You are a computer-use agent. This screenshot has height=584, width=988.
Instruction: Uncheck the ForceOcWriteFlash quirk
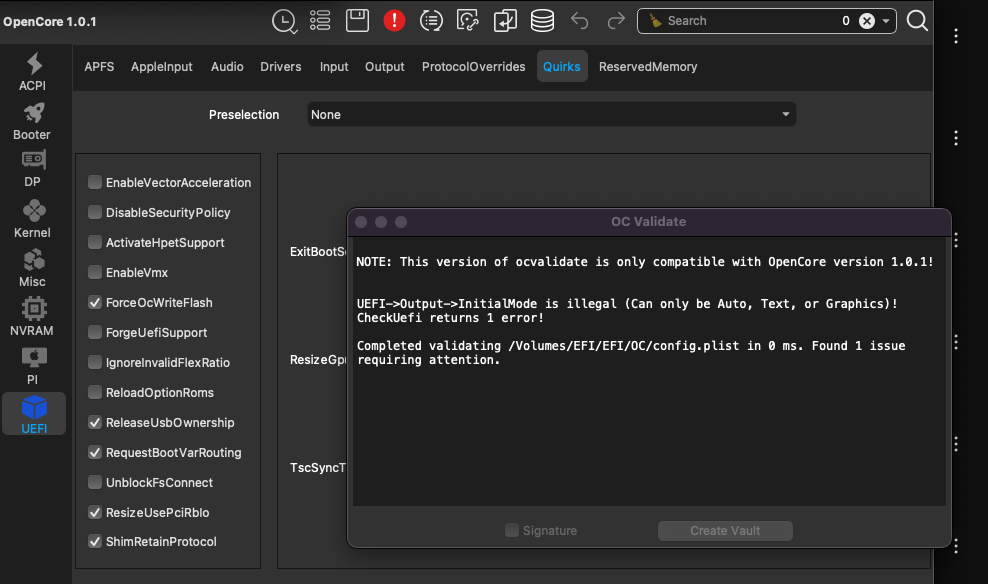[x=95, y=302]
